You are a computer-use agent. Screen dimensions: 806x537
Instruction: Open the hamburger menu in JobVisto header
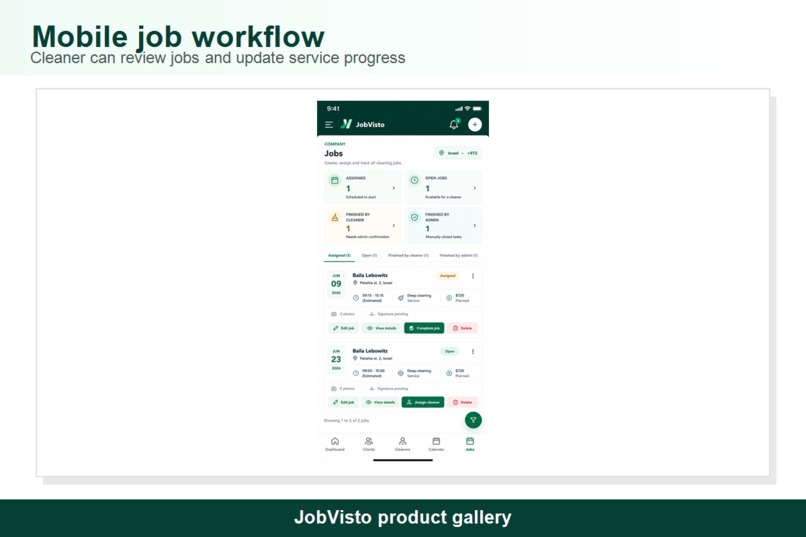(x=329, y=125)
